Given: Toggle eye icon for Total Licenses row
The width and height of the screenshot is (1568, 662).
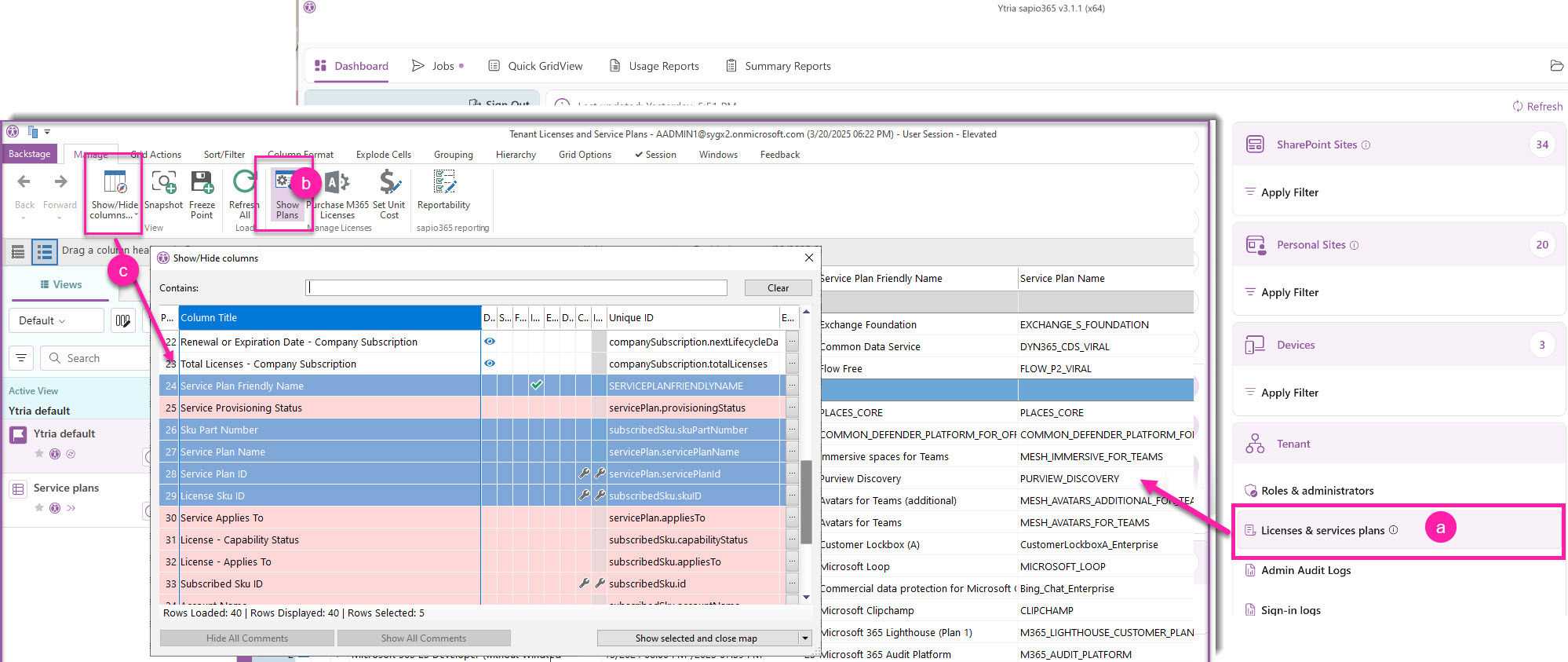Looking at the screenshot, I should click(490, 364).
